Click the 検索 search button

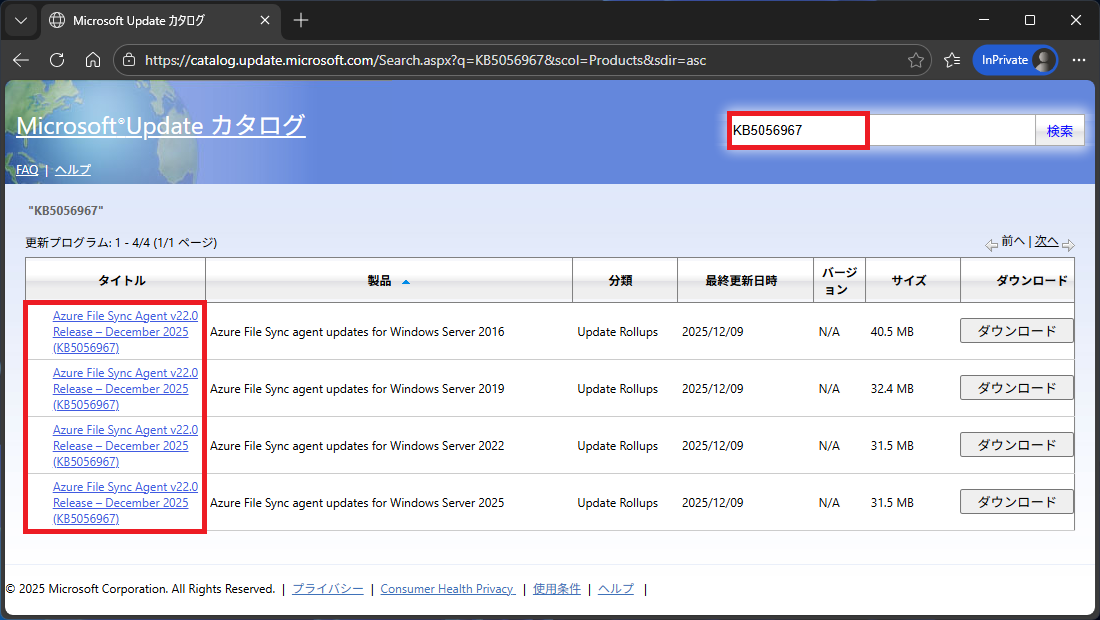pos(1059,130)
